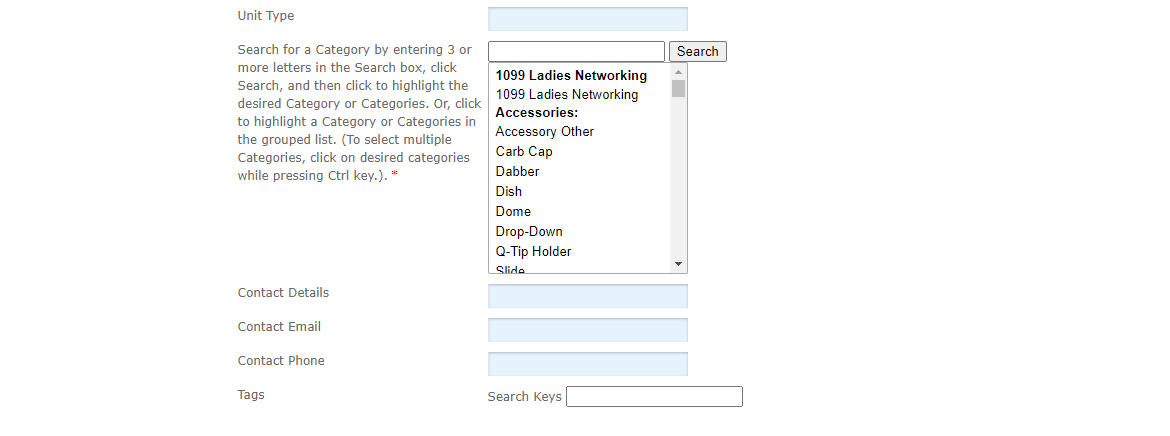Select the partially visible Slide option
Image resolution: width=1170 pixels, height=436 pixels.
510,269
